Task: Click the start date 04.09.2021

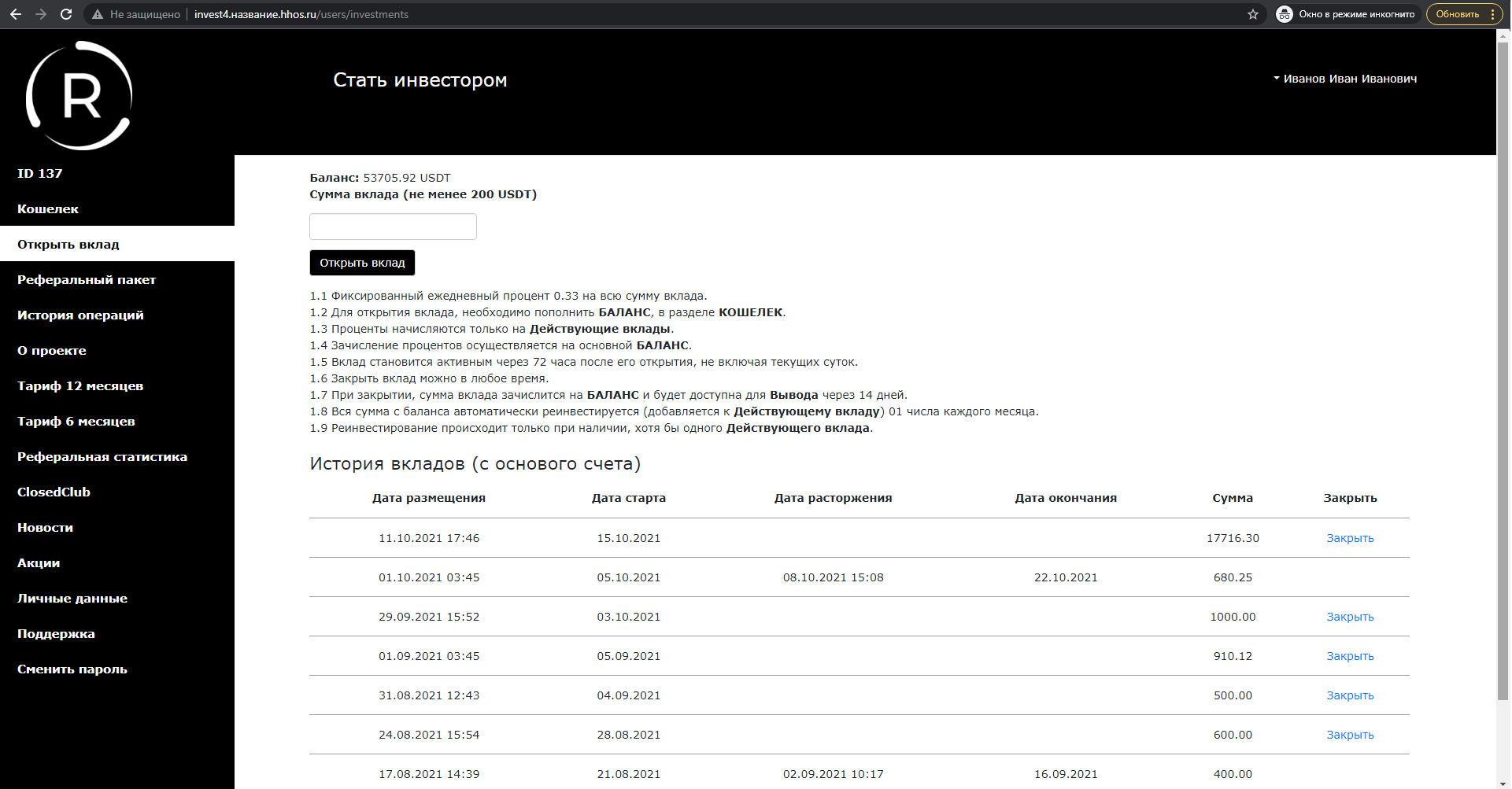Action: coord(629,695)
